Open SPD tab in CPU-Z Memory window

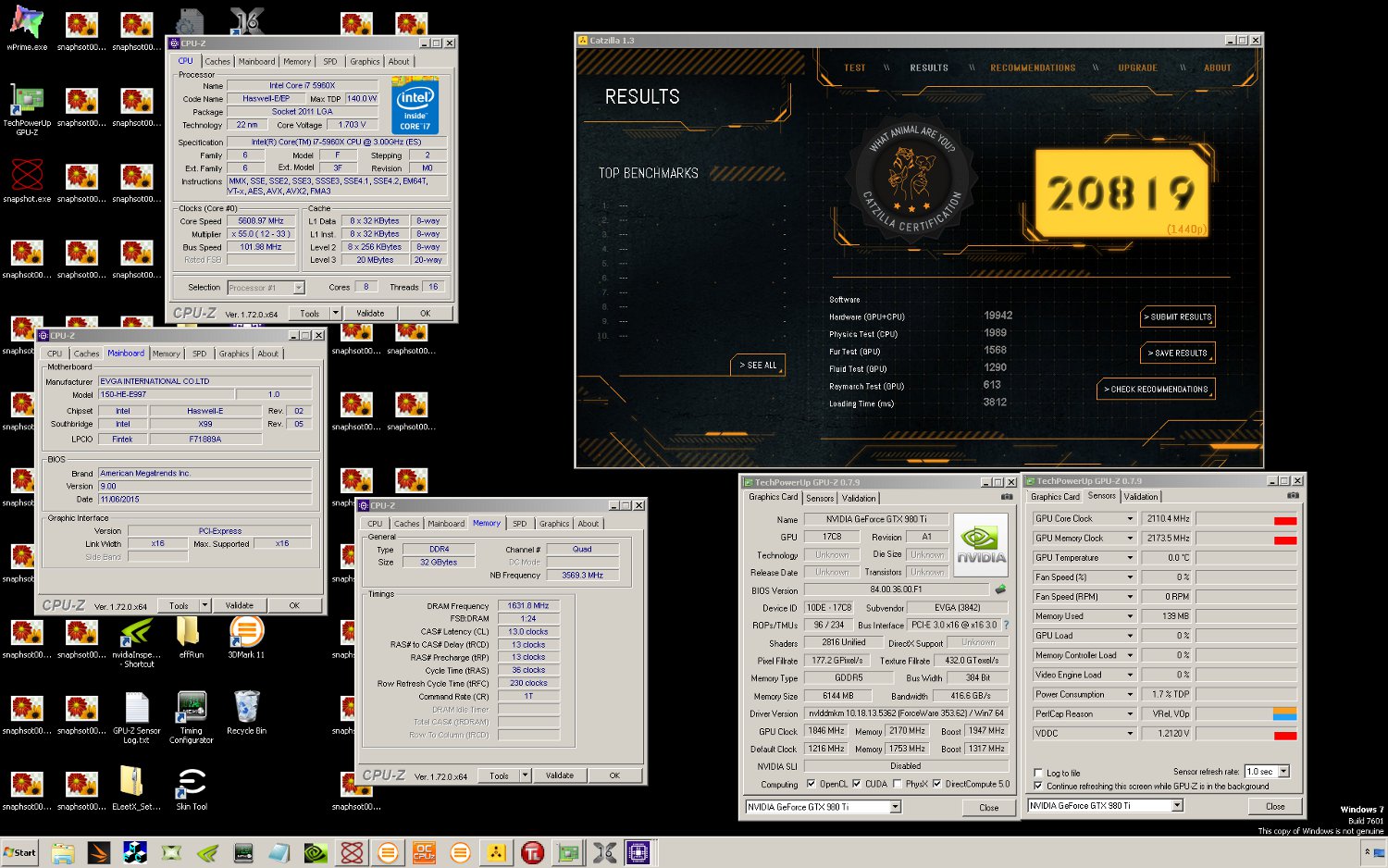[520, 524]
